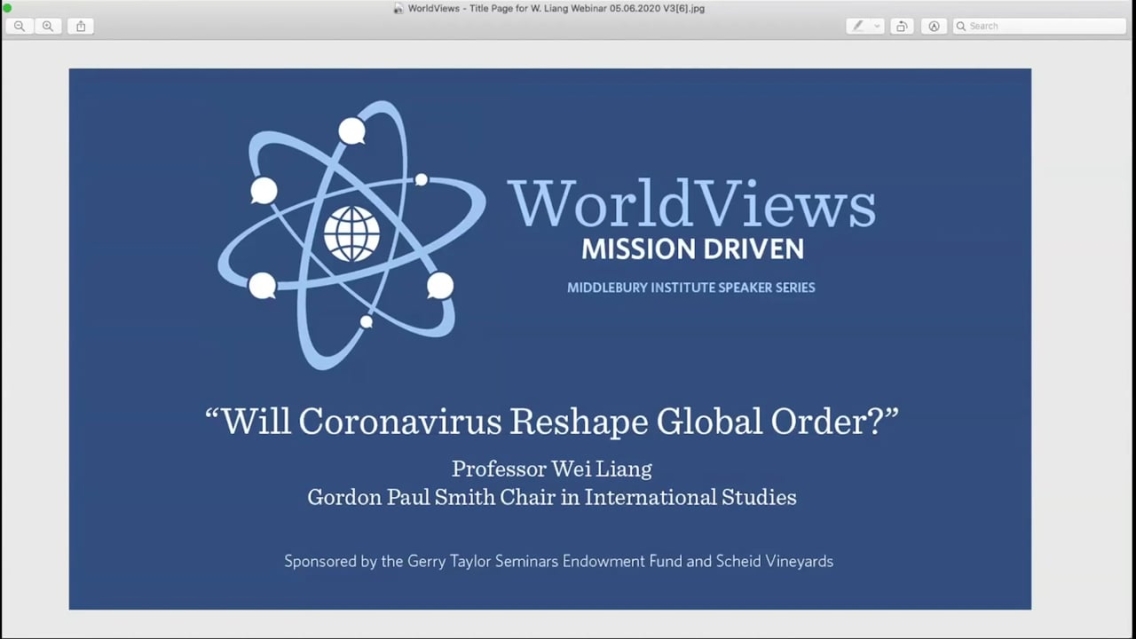Show the Markup toolbar

click(934, 26)
